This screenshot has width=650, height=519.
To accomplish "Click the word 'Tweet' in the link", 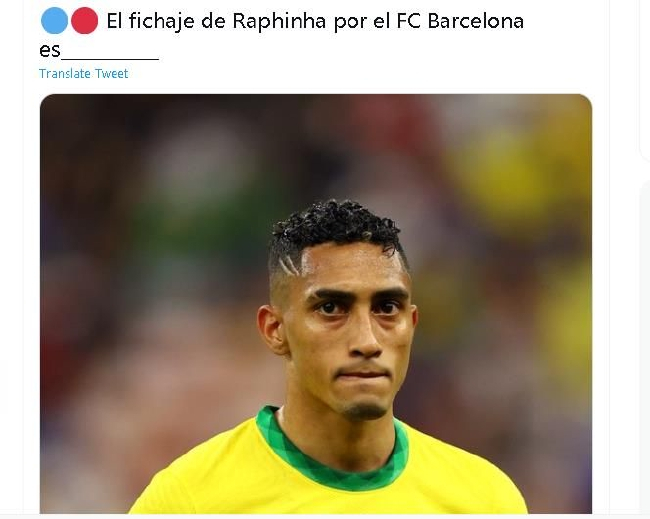I will 112,74.
